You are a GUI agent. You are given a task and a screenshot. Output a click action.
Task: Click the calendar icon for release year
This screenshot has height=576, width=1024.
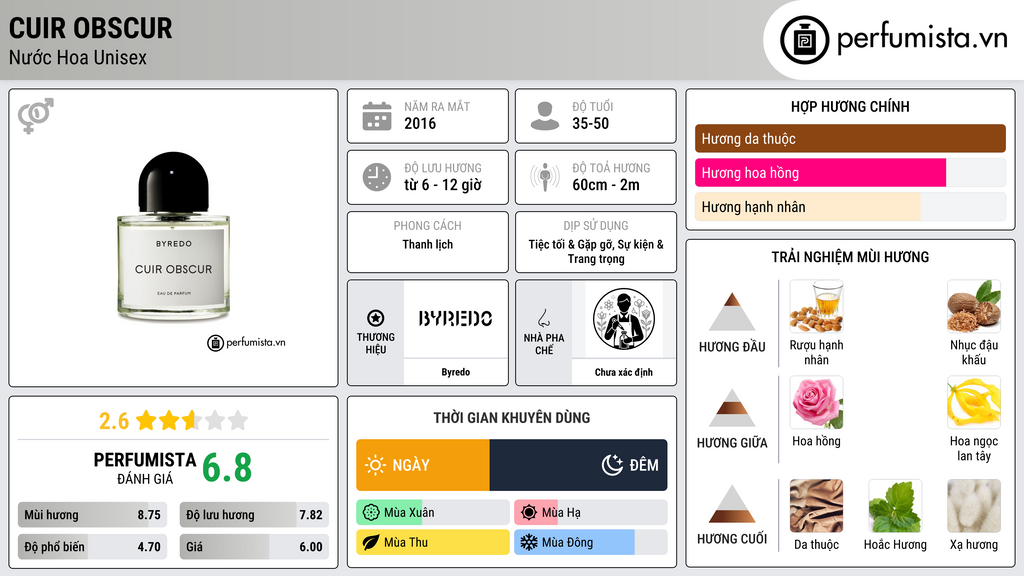click(x=377, y=116)
